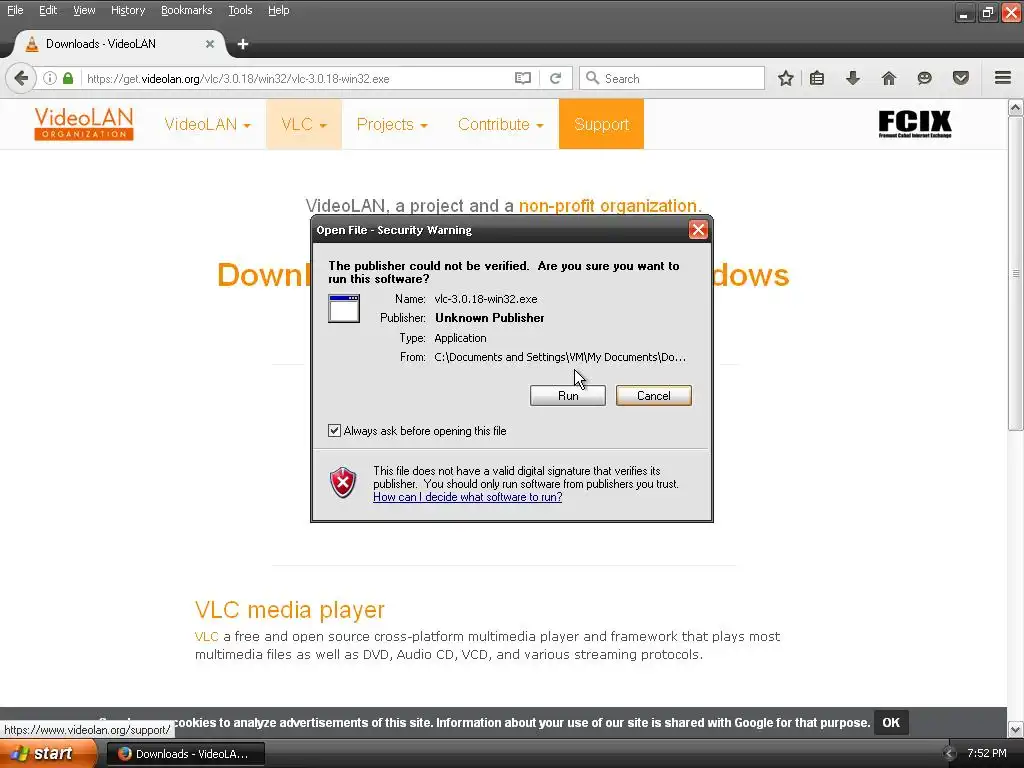This screenshot has width=1024, height=768.
Task: Open site information icon in address bar
Action: coord(50,78)
